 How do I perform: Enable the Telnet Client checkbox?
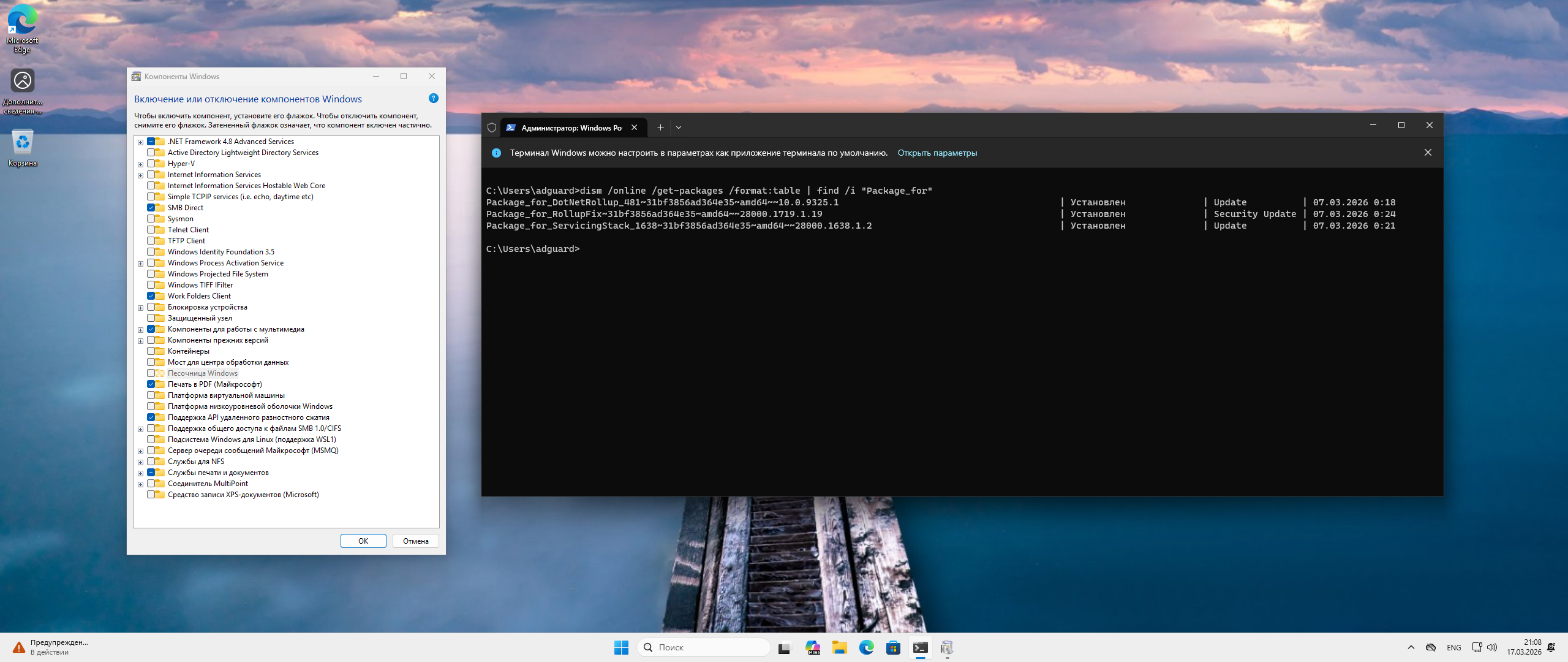pyautogui.click(x=151, y=230)
